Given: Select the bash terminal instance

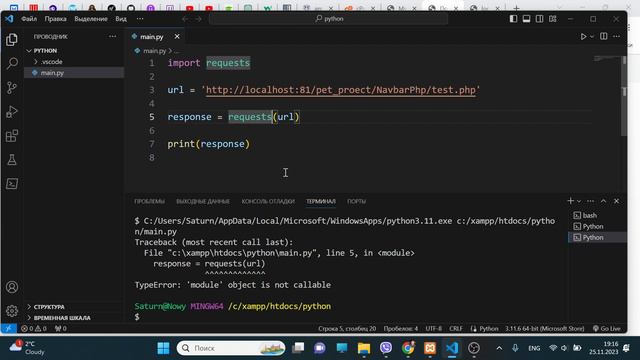Looking at the screenshot, I should coord(597,215).
